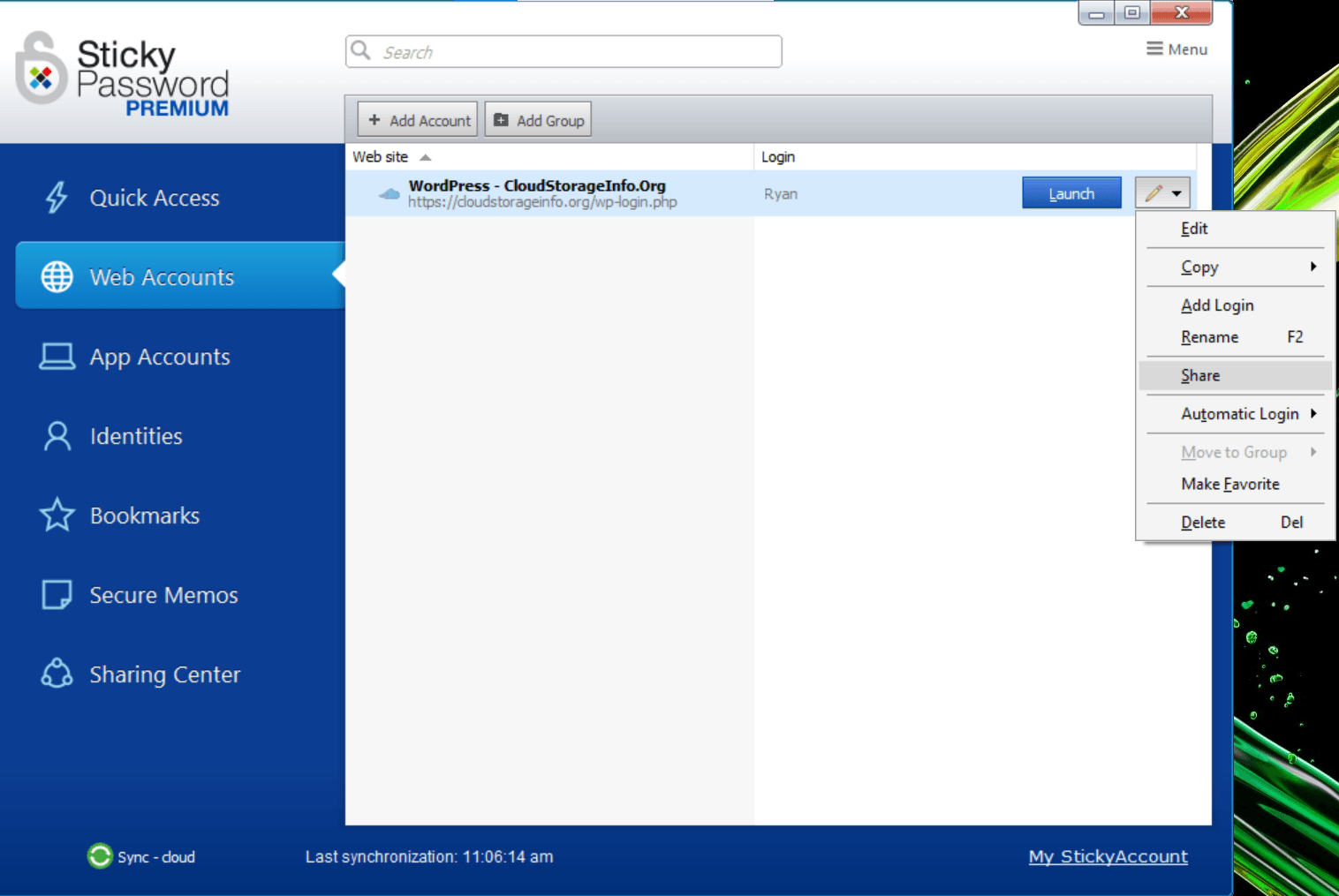The image size is (1339, 896).
Task: Click the Sync - cloud status label
Action: [156, 857]
